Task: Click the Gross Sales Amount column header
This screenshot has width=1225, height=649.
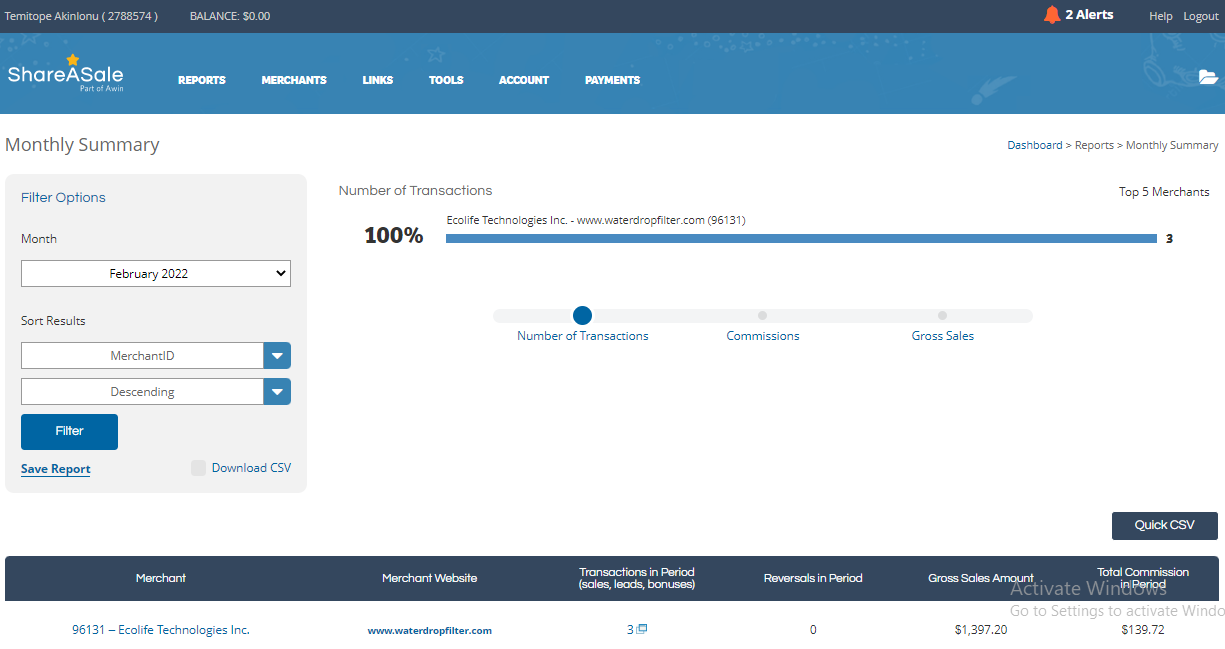Action: 981,578
